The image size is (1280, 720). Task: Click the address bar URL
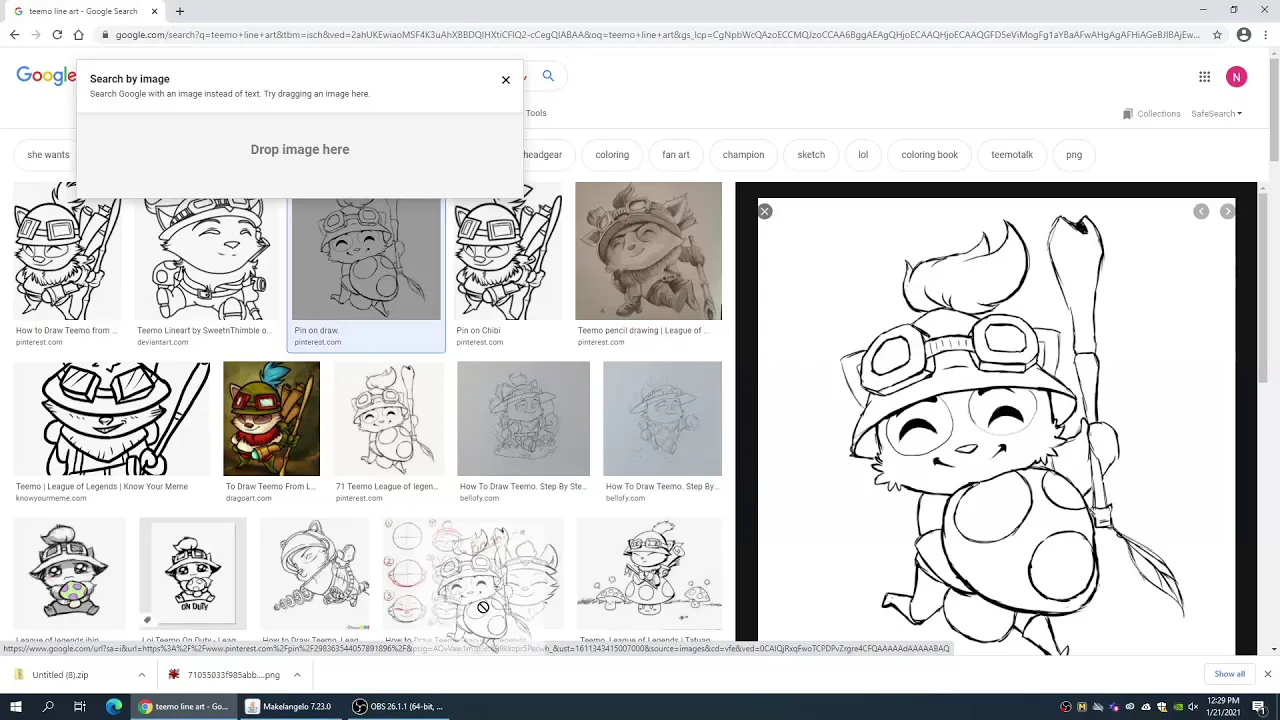pos(657,35)
